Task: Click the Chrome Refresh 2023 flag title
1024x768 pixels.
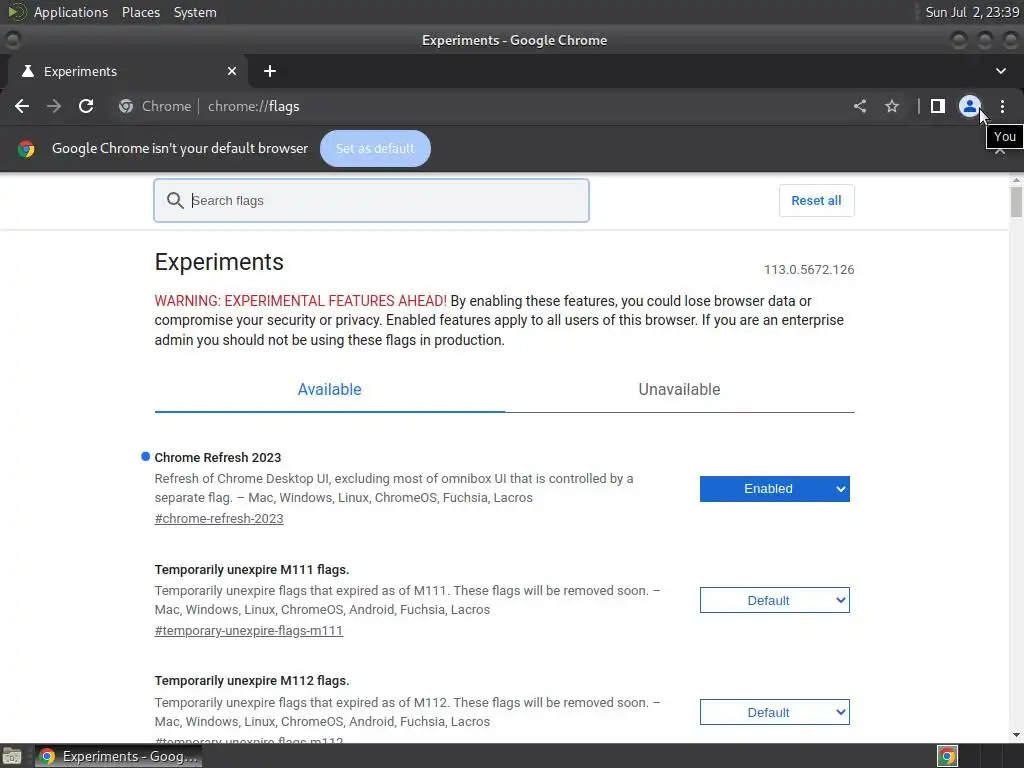Action: tap(217, 458)
